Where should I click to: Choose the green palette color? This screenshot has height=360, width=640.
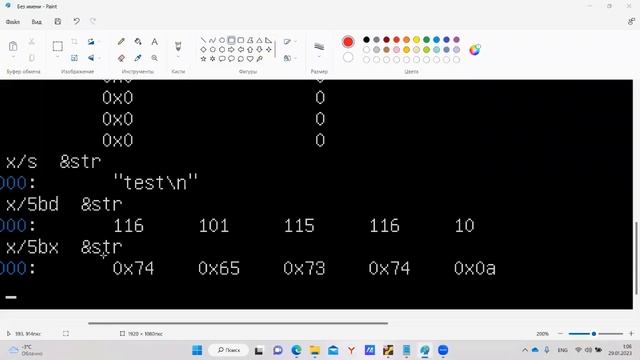(427, 40)
